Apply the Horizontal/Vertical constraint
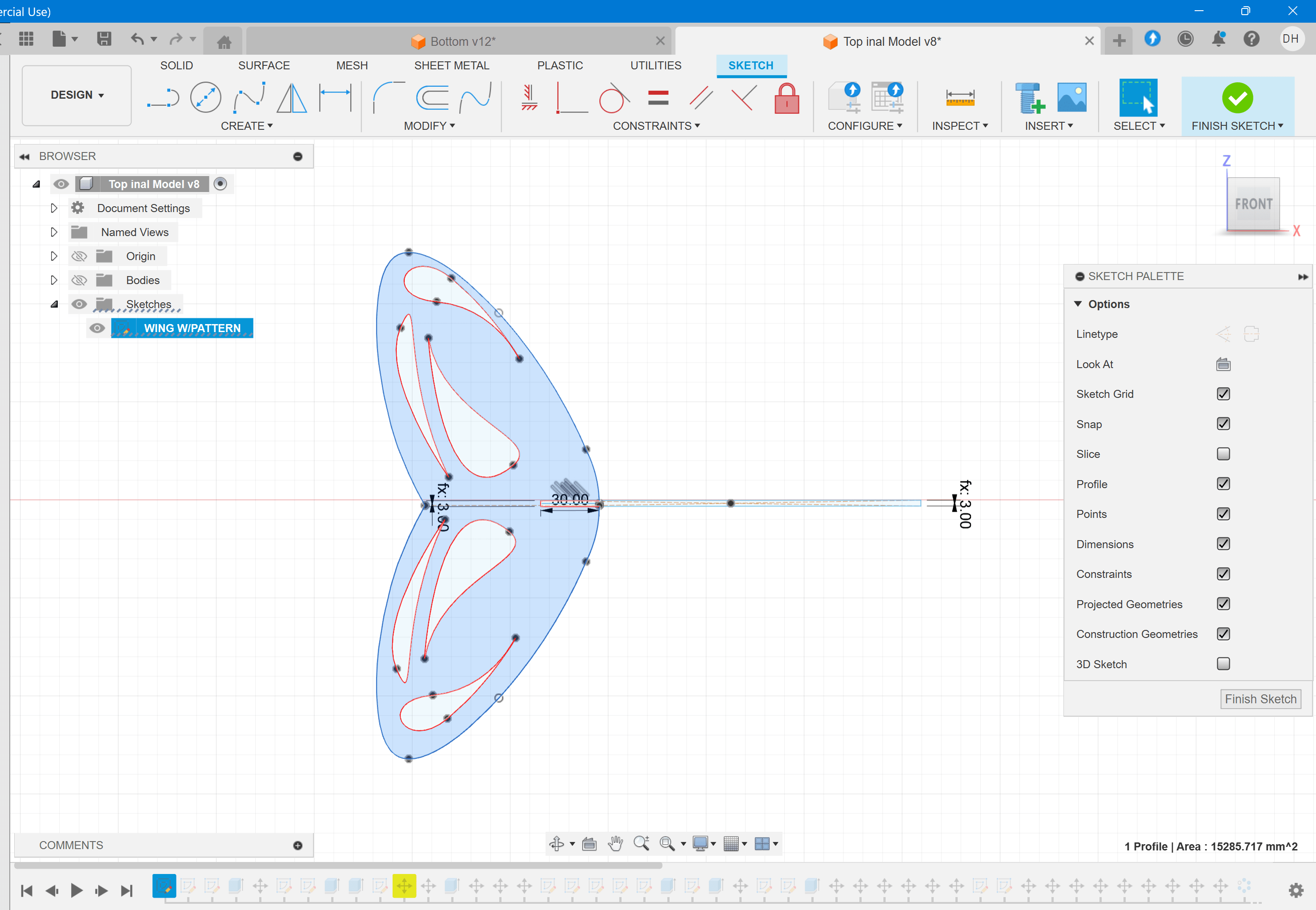 click(529, 97)
